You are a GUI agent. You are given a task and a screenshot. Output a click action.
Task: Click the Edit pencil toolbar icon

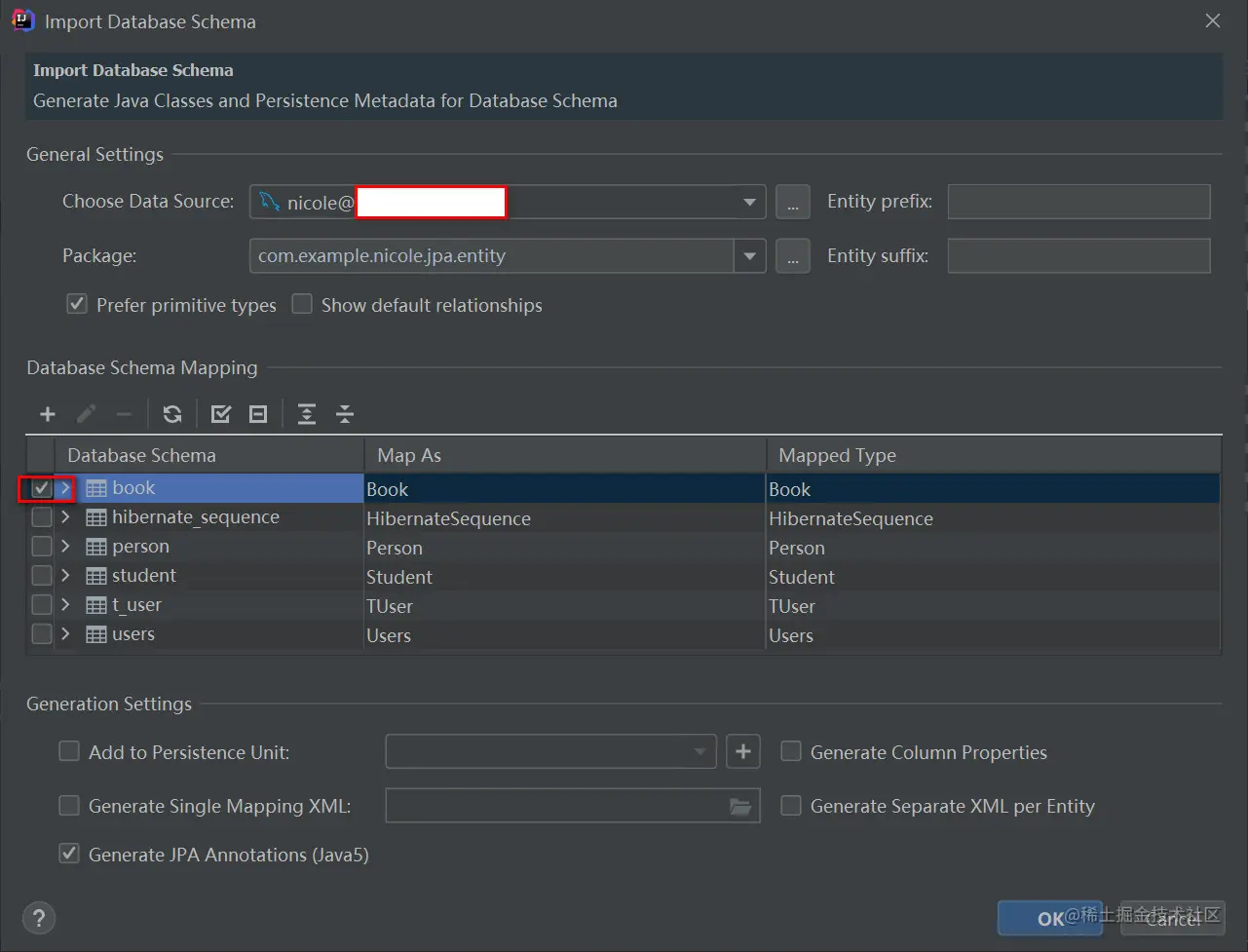(x=86, y=414)
